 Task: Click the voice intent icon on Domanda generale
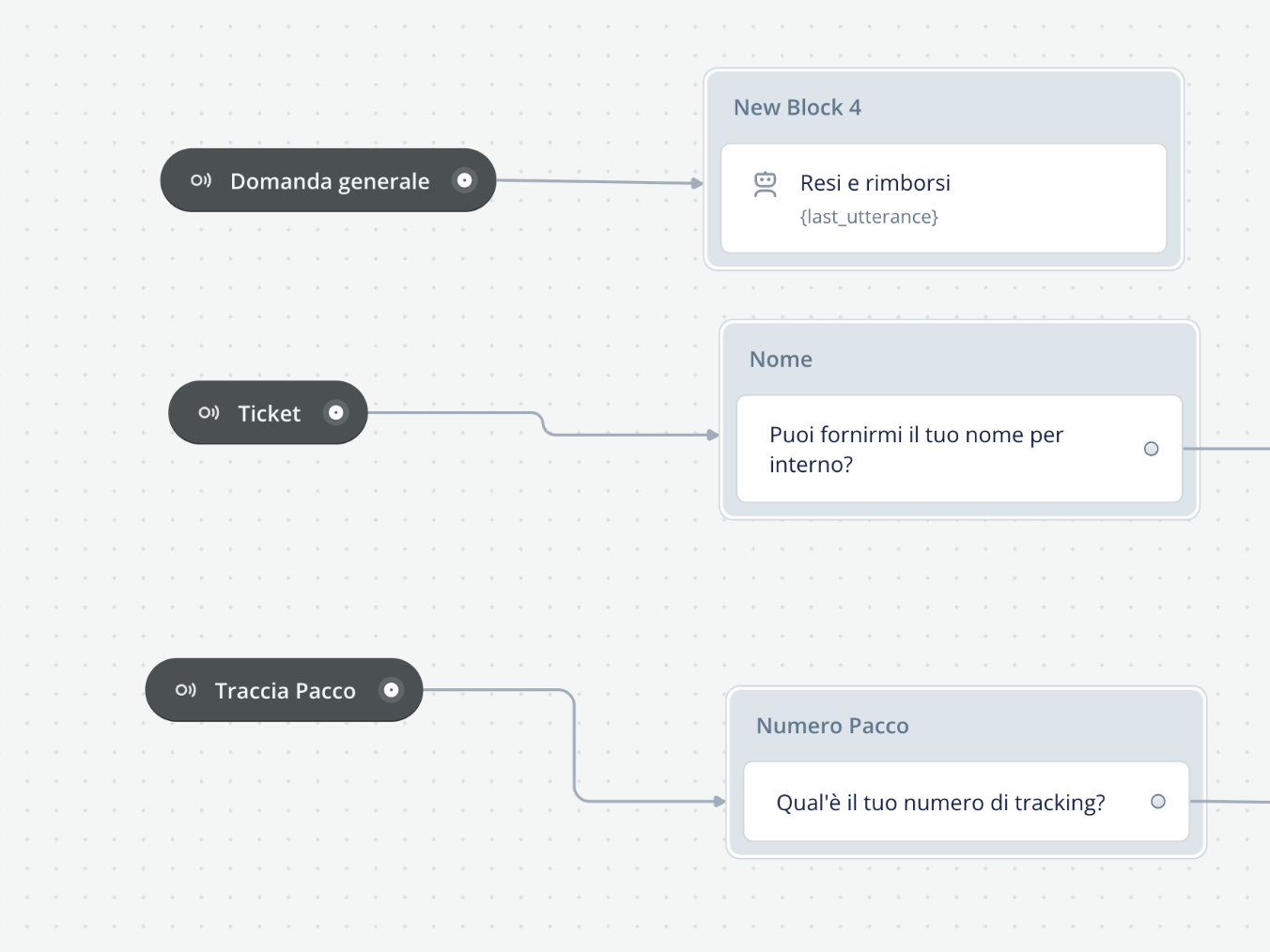pos(201,180)
